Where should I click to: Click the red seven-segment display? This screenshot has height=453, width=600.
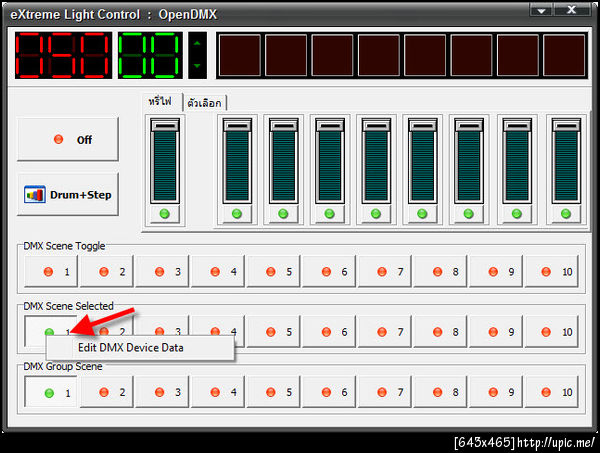coord(64,55)
